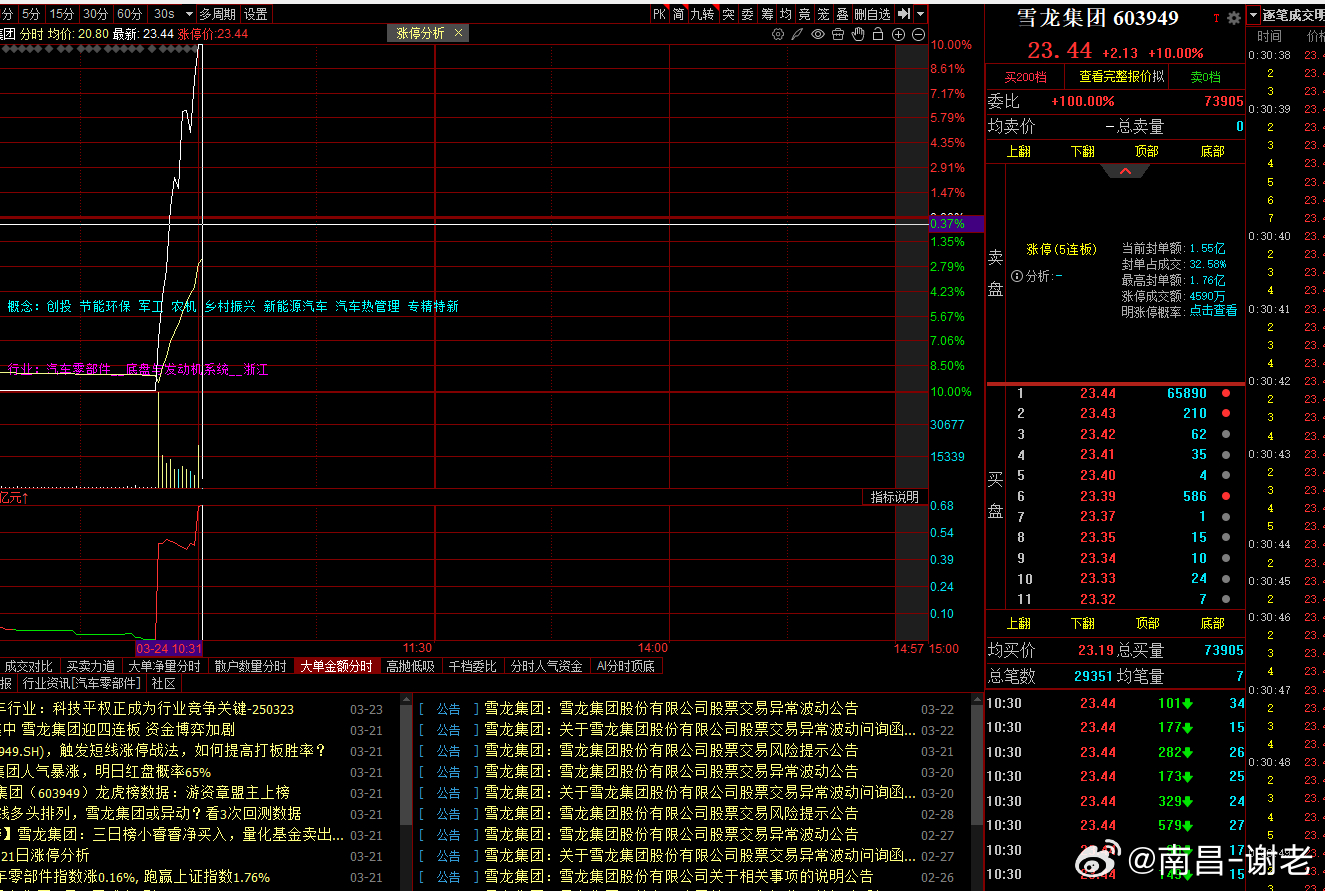Switch to the 千档委比 indicator tab
Viewport: 1325px width, 891px height.
pos(473,666)
